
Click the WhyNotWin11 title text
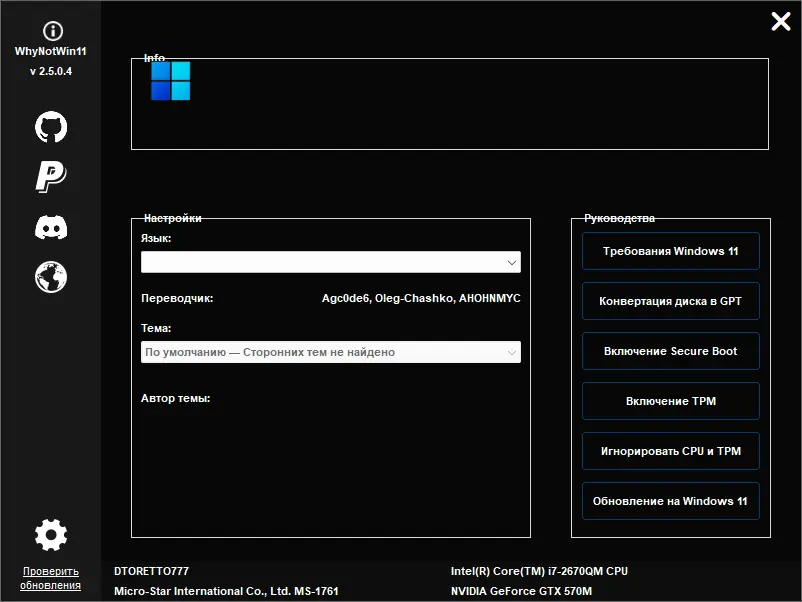click(51, 51)
